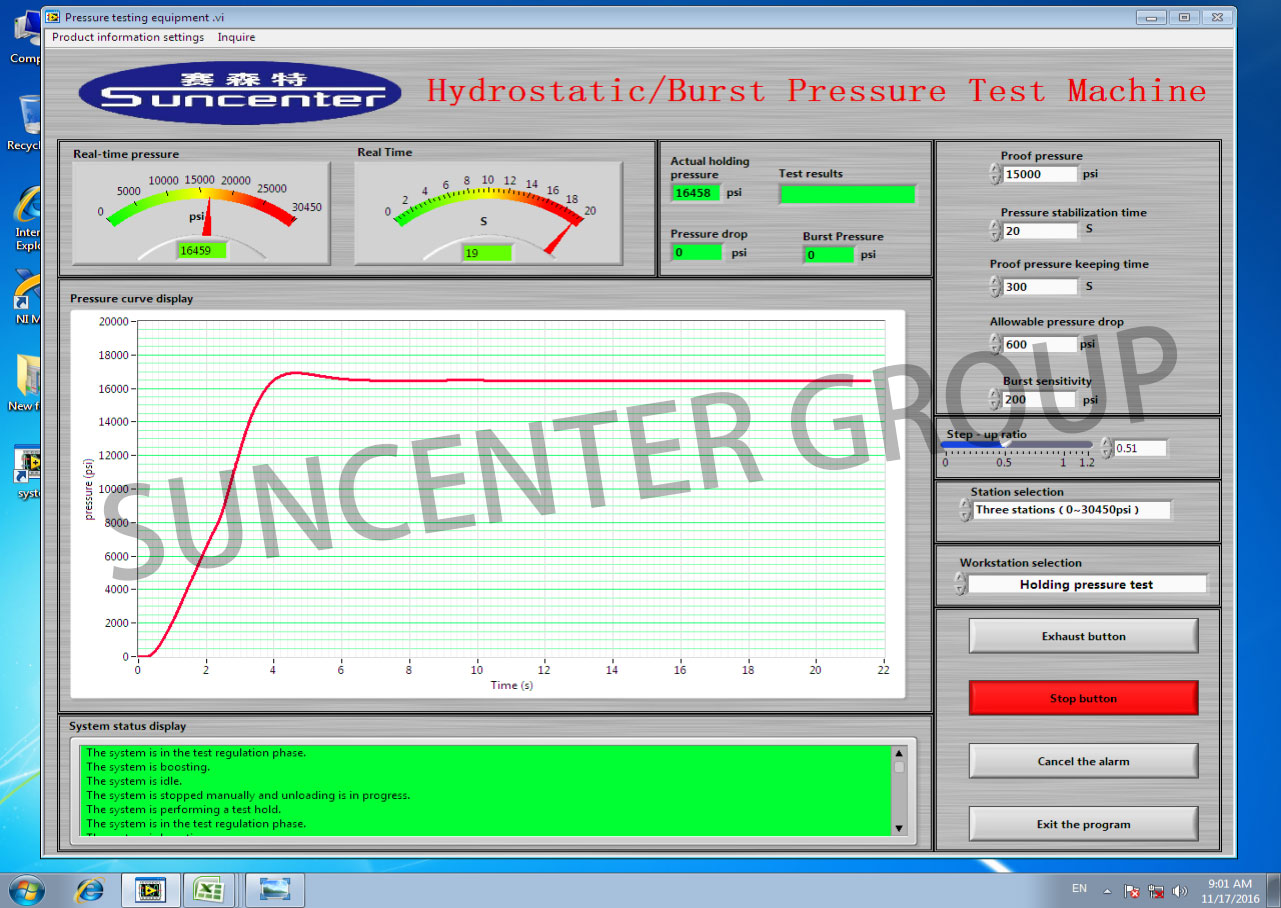The image size is (1281, 908).
Task: Click Action Center flag tray icon
Action: [x=1132, y=890]
